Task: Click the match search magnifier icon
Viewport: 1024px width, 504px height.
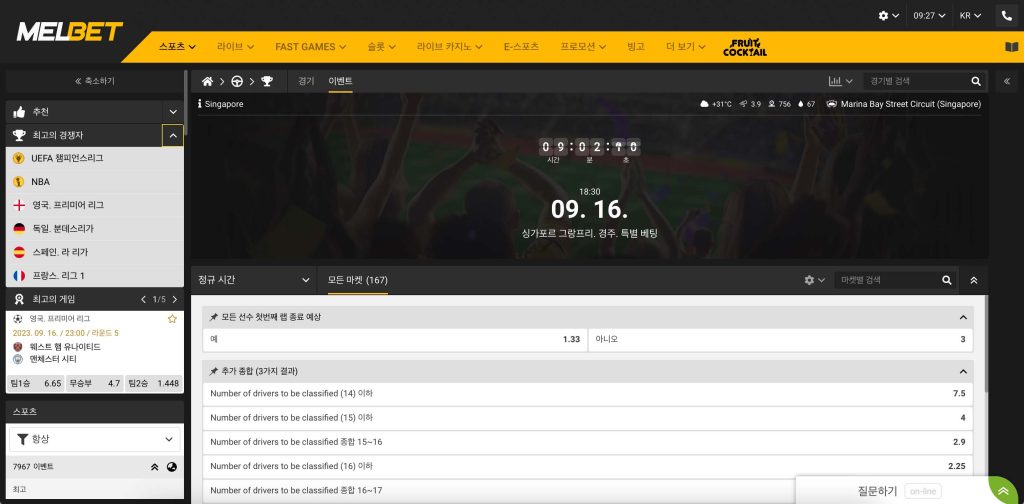Action: [976, 81]
